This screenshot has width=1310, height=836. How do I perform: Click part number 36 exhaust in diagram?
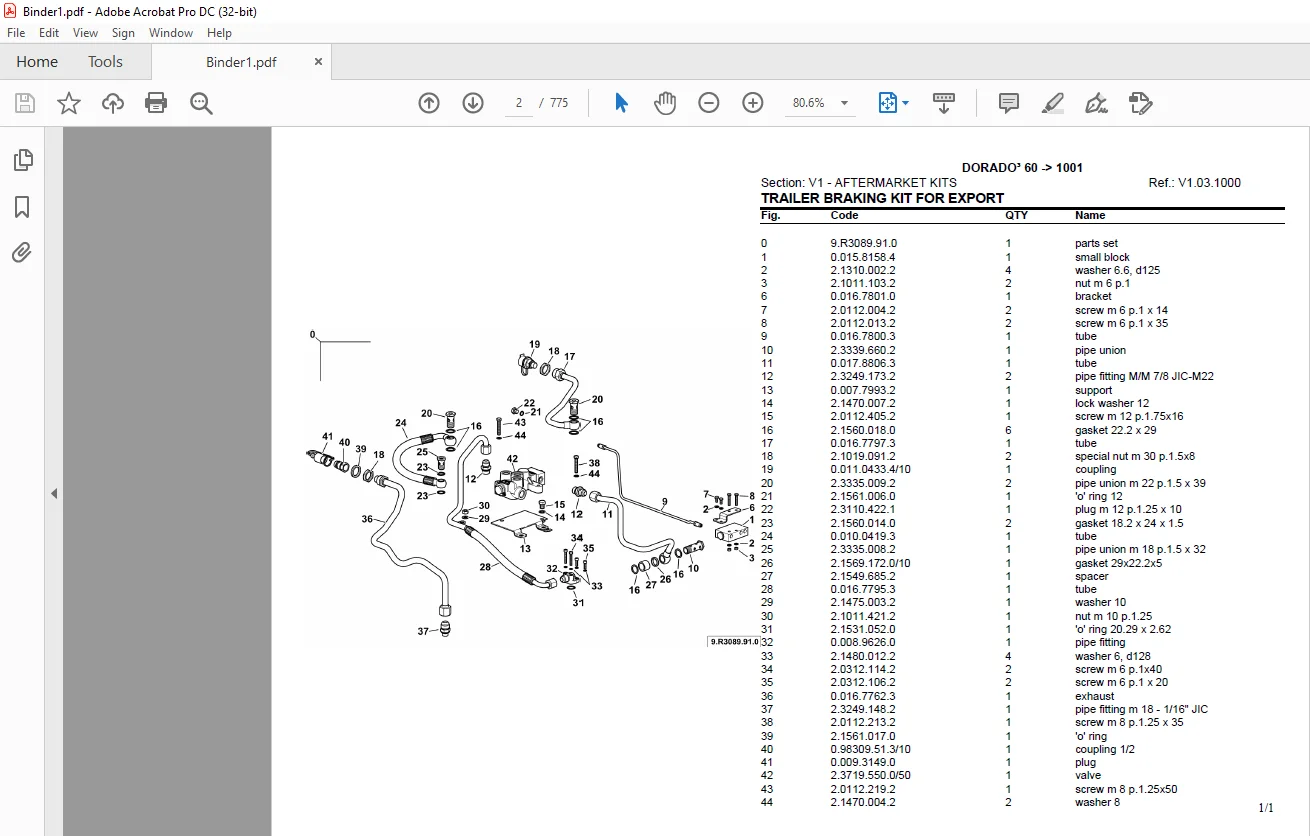(367, 519)
